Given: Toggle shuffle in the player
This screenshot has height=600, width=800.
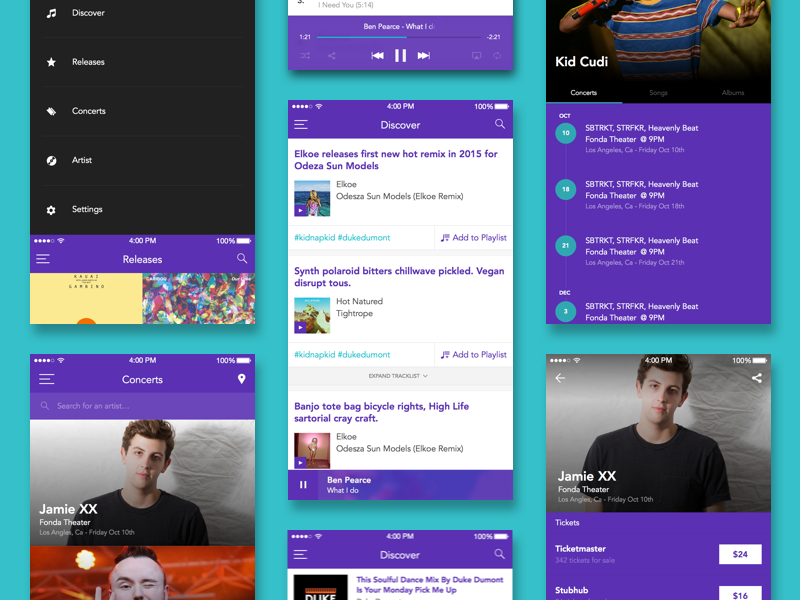Looking at the screenshot, I should pyautogui.click(x=305, y=56).
